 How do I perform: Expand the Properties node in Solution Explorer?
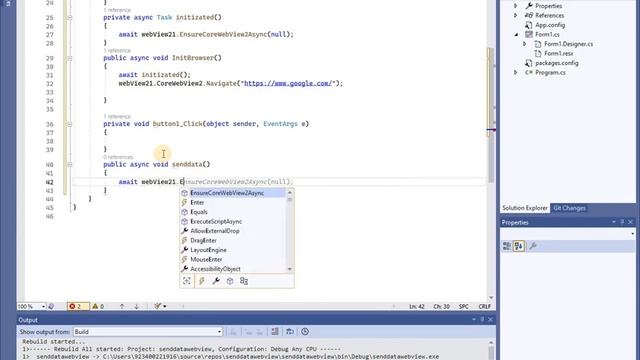(x=516, y=6)
